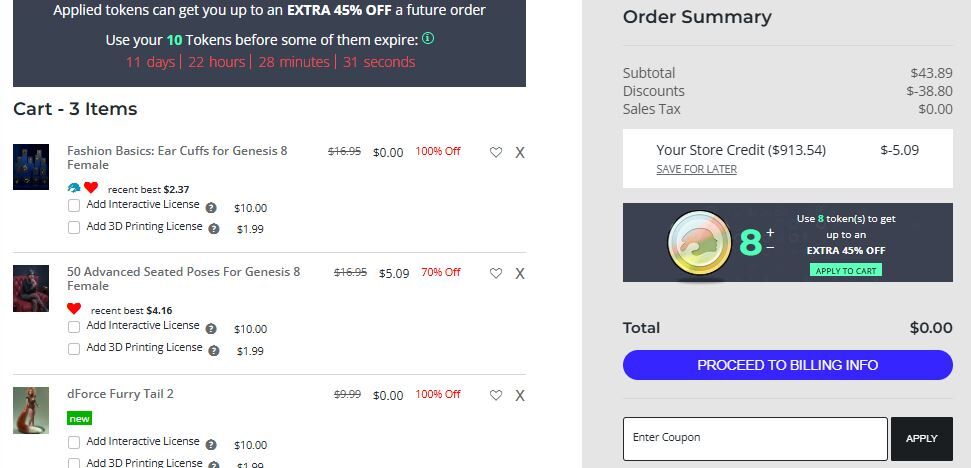The width and height of the screenshot is (971, 468).
Task: Tick Interactive License for Seated Poses
Action: click(x=74, y=327)
